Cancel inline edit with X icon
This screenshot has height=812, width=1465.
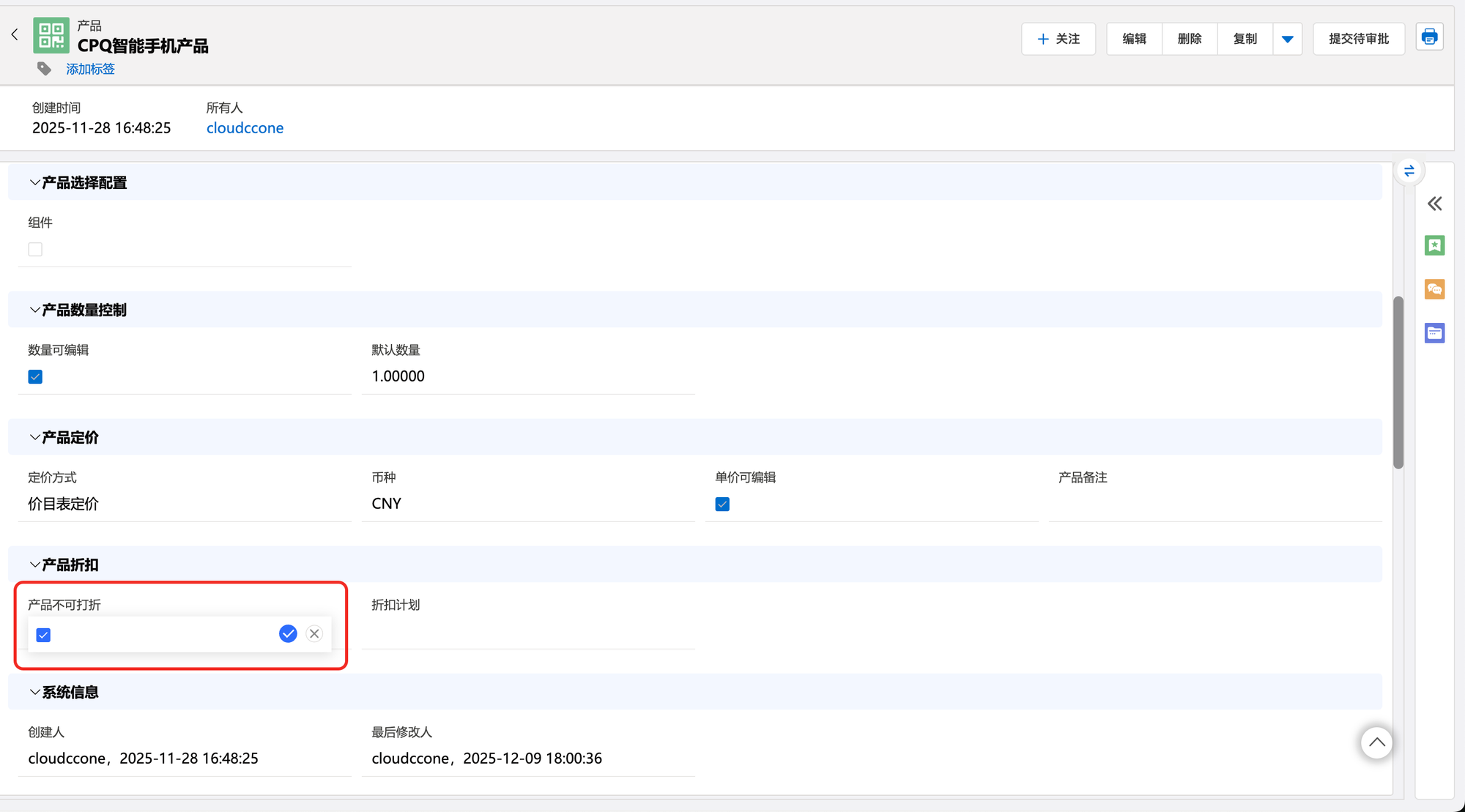(314, 634)
